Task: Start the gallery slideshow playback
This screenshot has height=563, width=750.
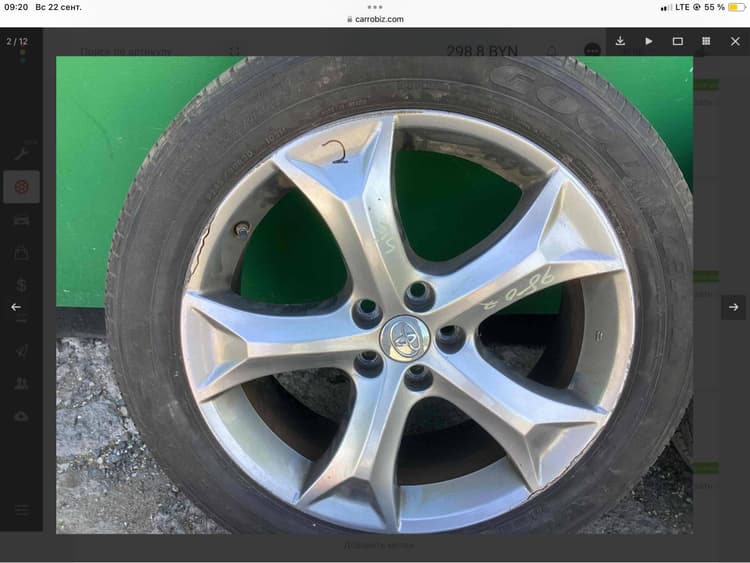Action: [x=649, y=41]
